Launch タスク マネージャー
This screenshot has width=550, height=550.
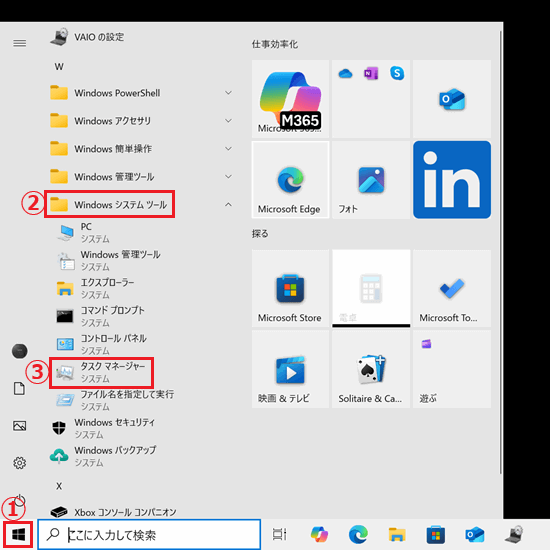[102, 373]
